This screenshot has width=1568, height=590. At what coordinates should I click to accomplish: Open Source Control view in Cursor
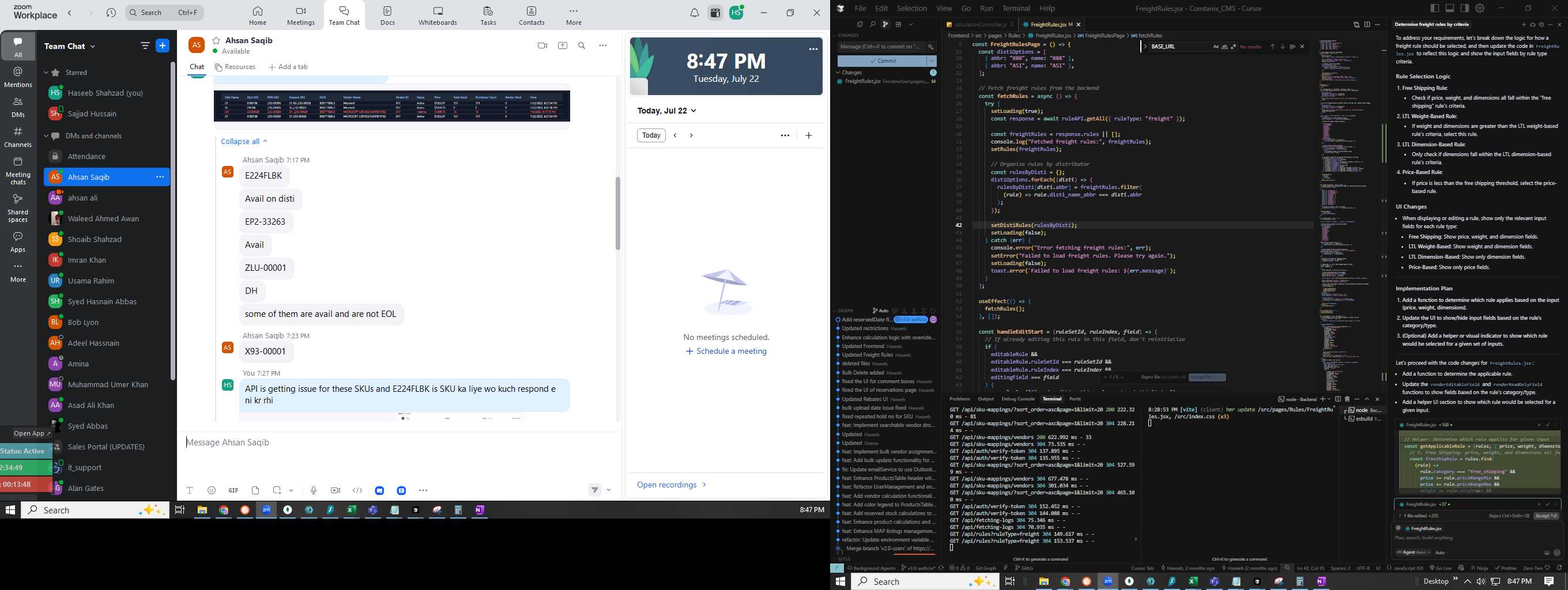click(x=885, y=24)
